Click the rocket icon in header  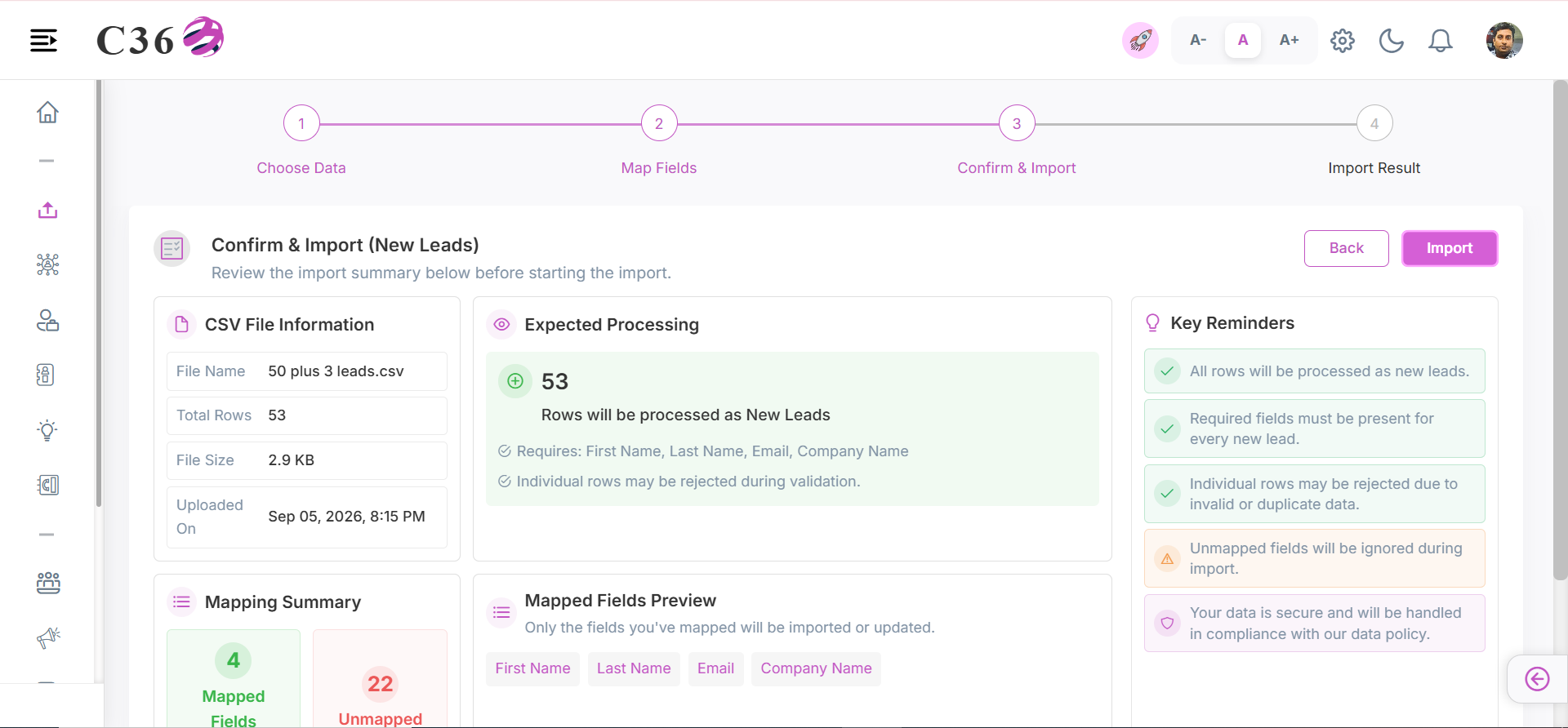tap(1140, 40)
